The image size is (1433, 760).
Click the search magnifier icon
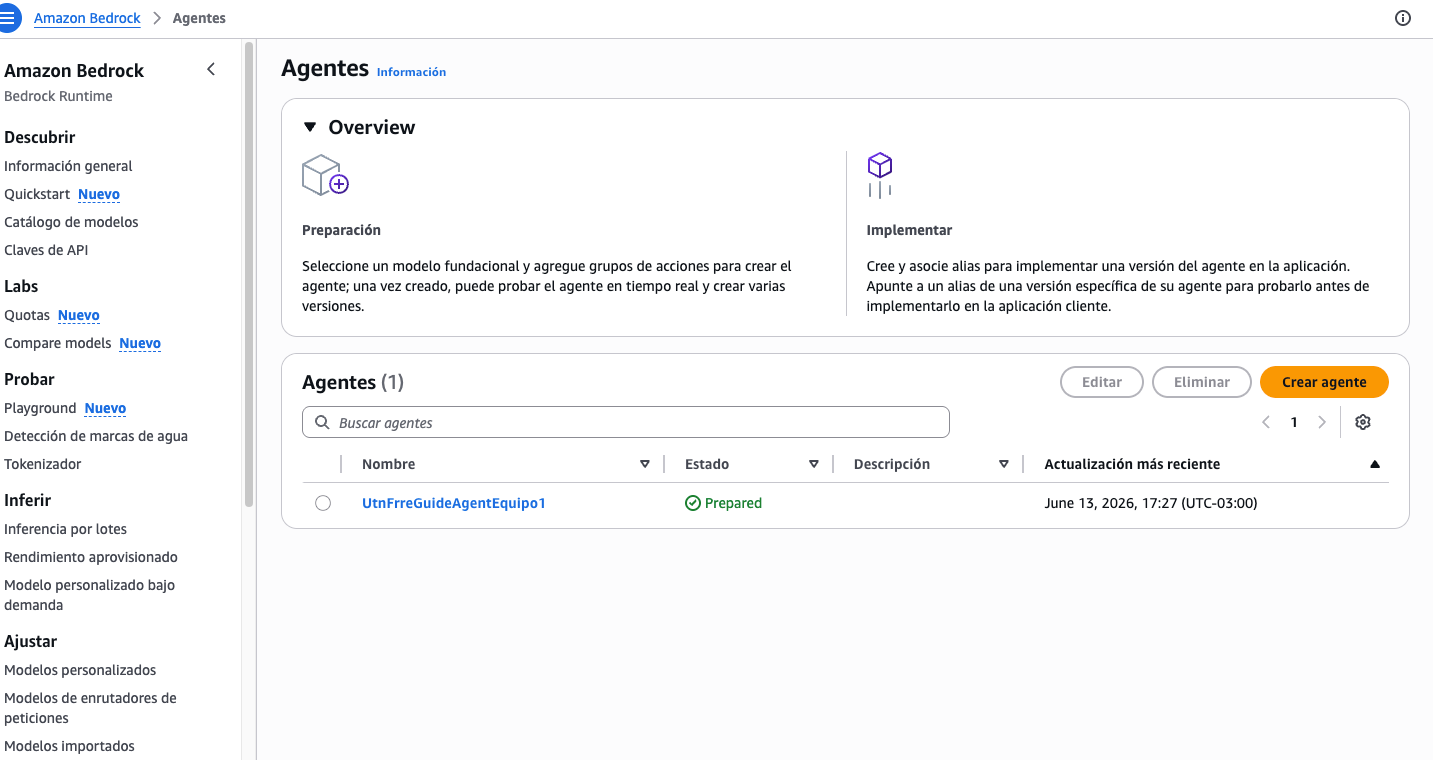point(322,422)
